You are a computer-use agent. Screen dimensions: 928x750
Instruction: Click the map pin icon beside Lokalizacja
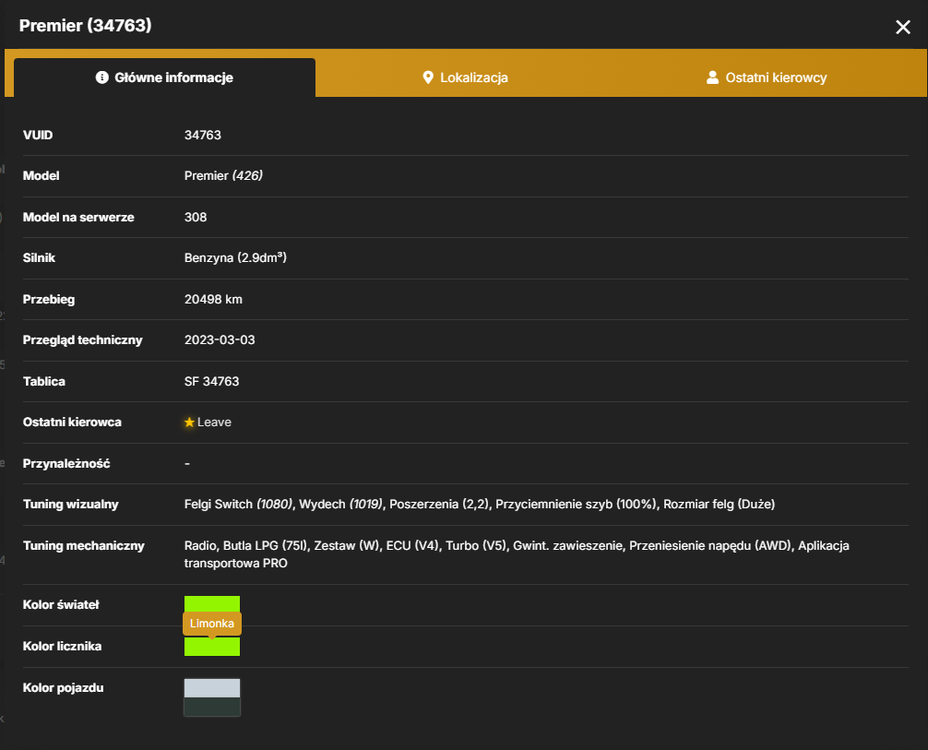click(428, 78)
